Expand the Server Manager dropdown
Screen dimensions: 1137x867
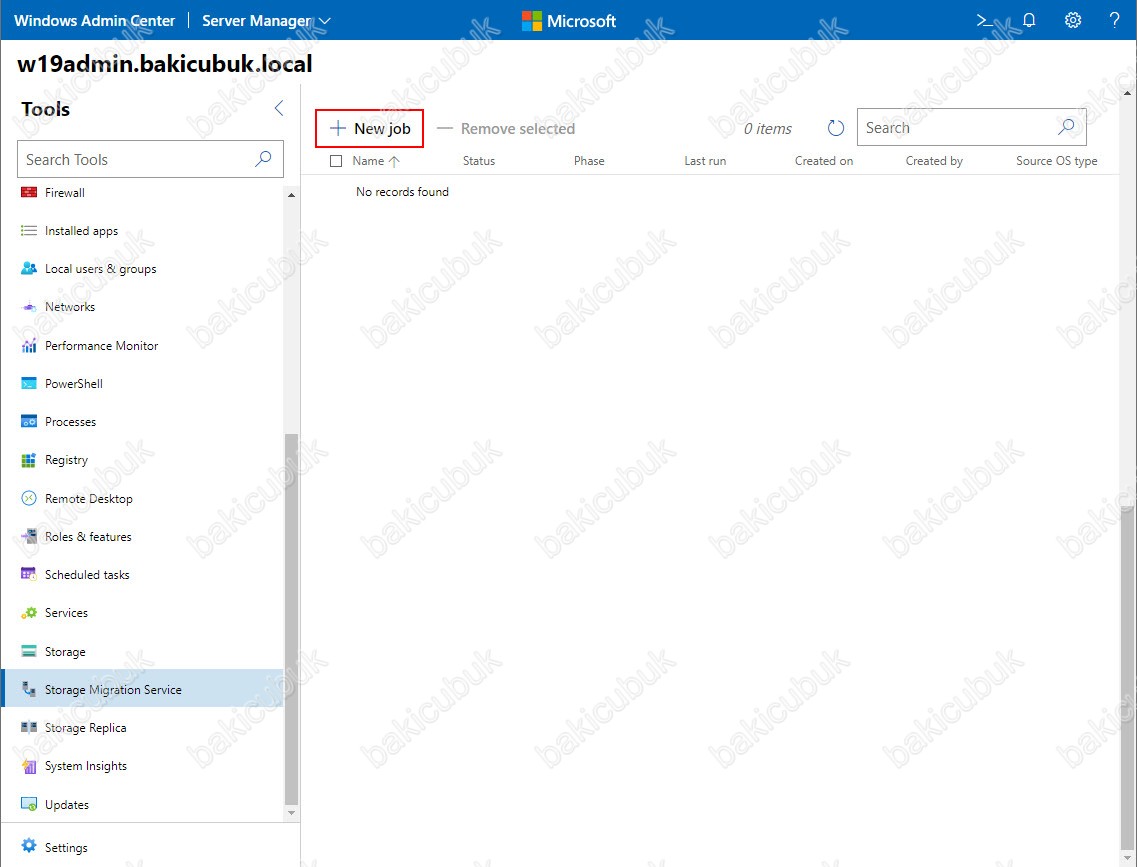click(x=326, y=21)
